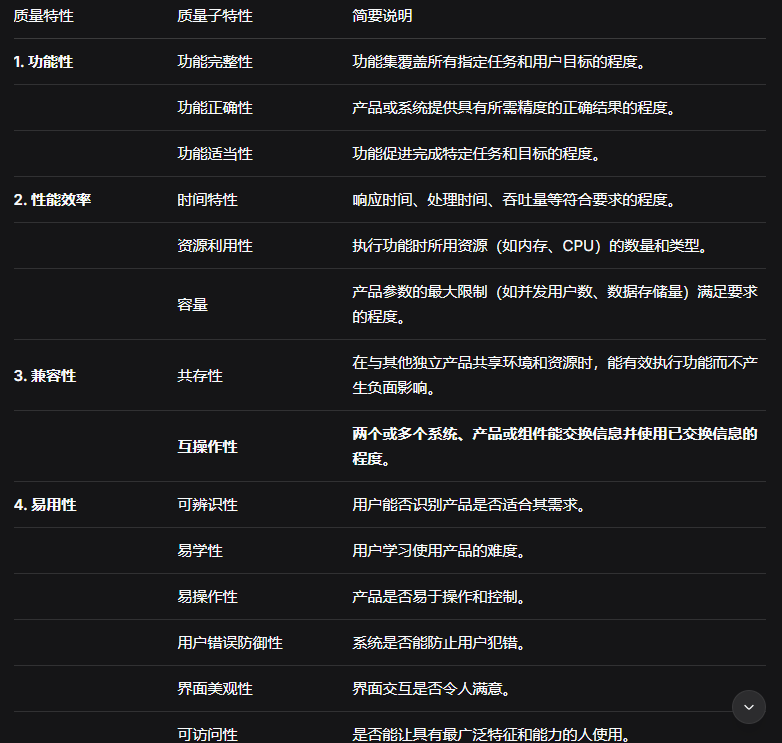Select the 2. 性能效率 cell

coord(52,200)
